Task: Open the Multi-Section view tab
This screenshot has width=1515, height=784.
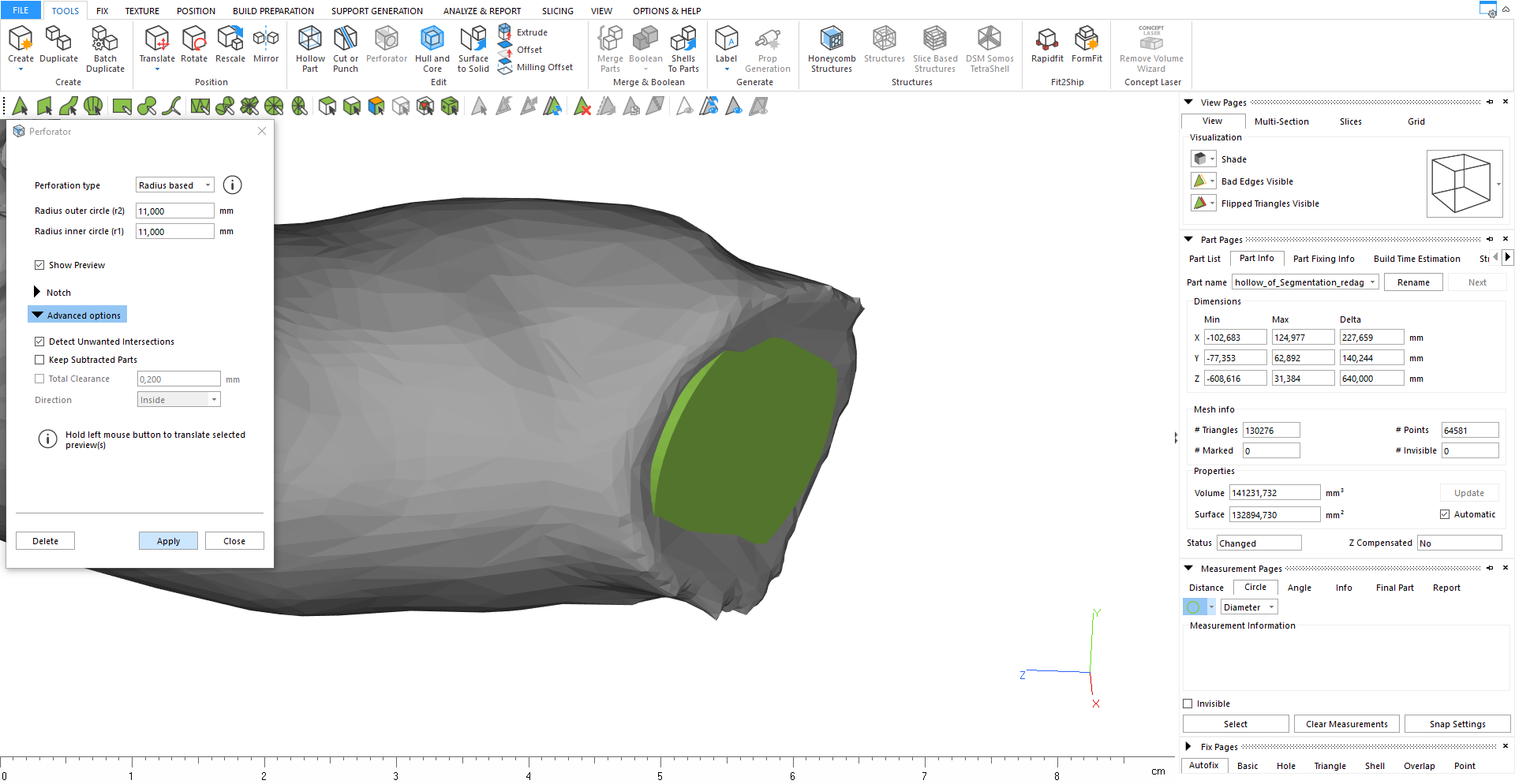Action: coord(1281,121)
